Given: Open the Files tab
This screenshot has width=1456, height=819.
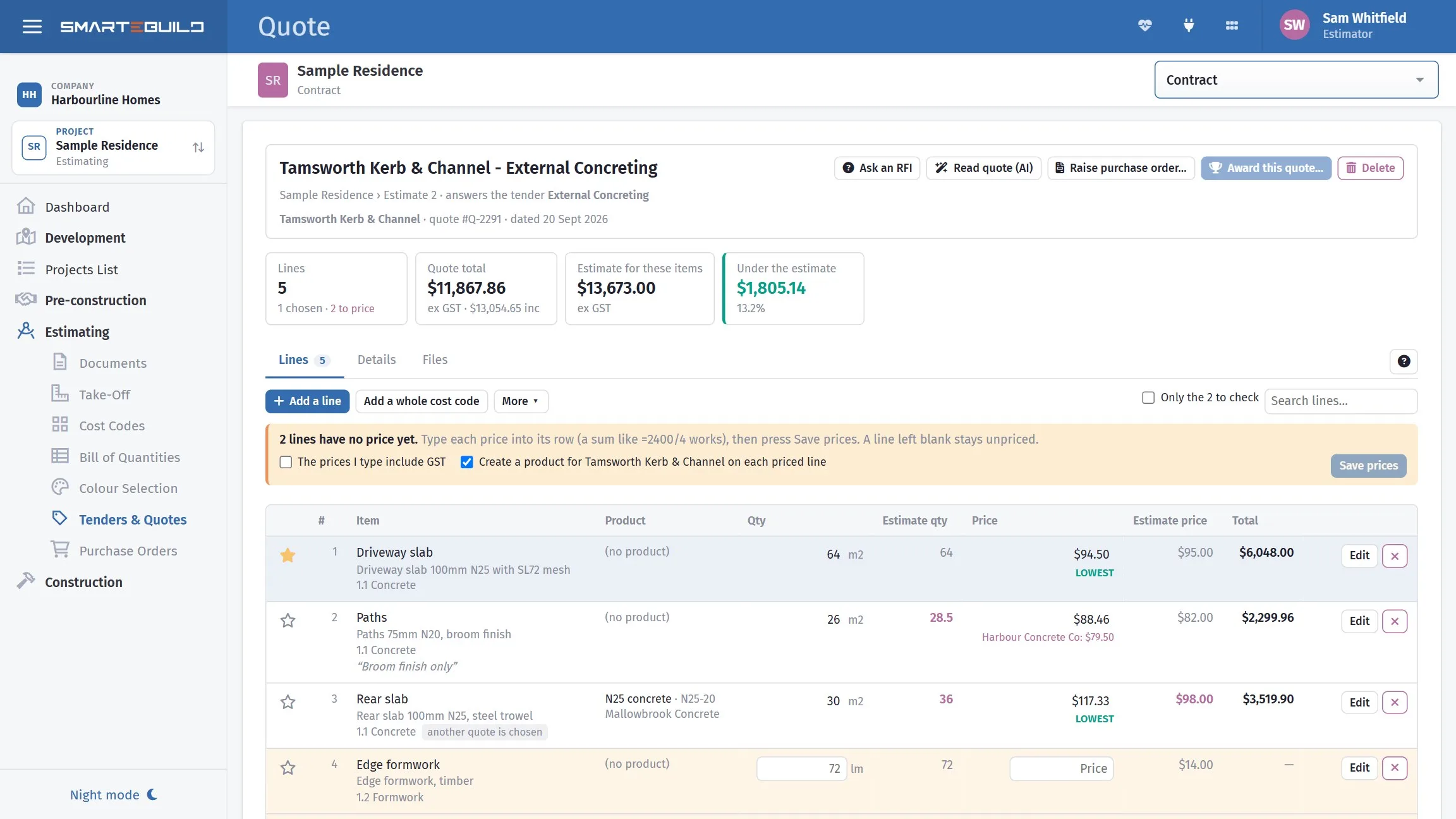Looking at the screenshot, I should [x=435, y=360].
